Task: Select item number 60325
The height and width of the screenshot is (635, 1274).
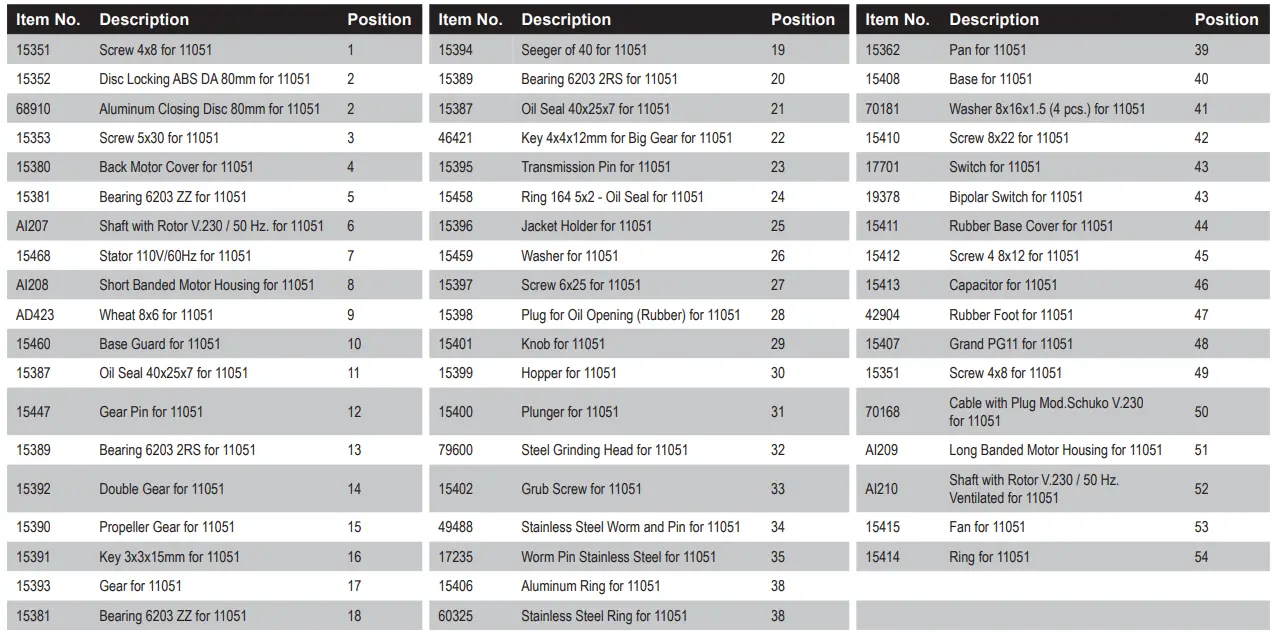Action: click(x=455, y=616)
